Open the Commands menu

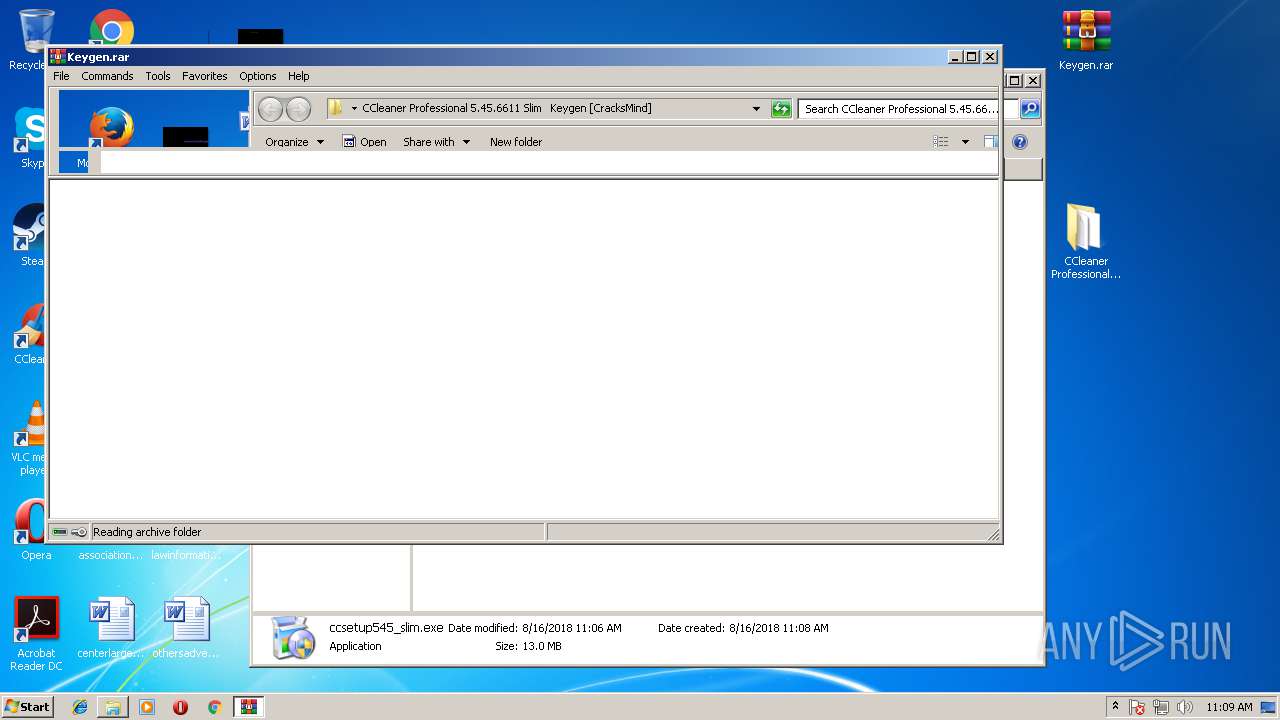pos(107,76)
